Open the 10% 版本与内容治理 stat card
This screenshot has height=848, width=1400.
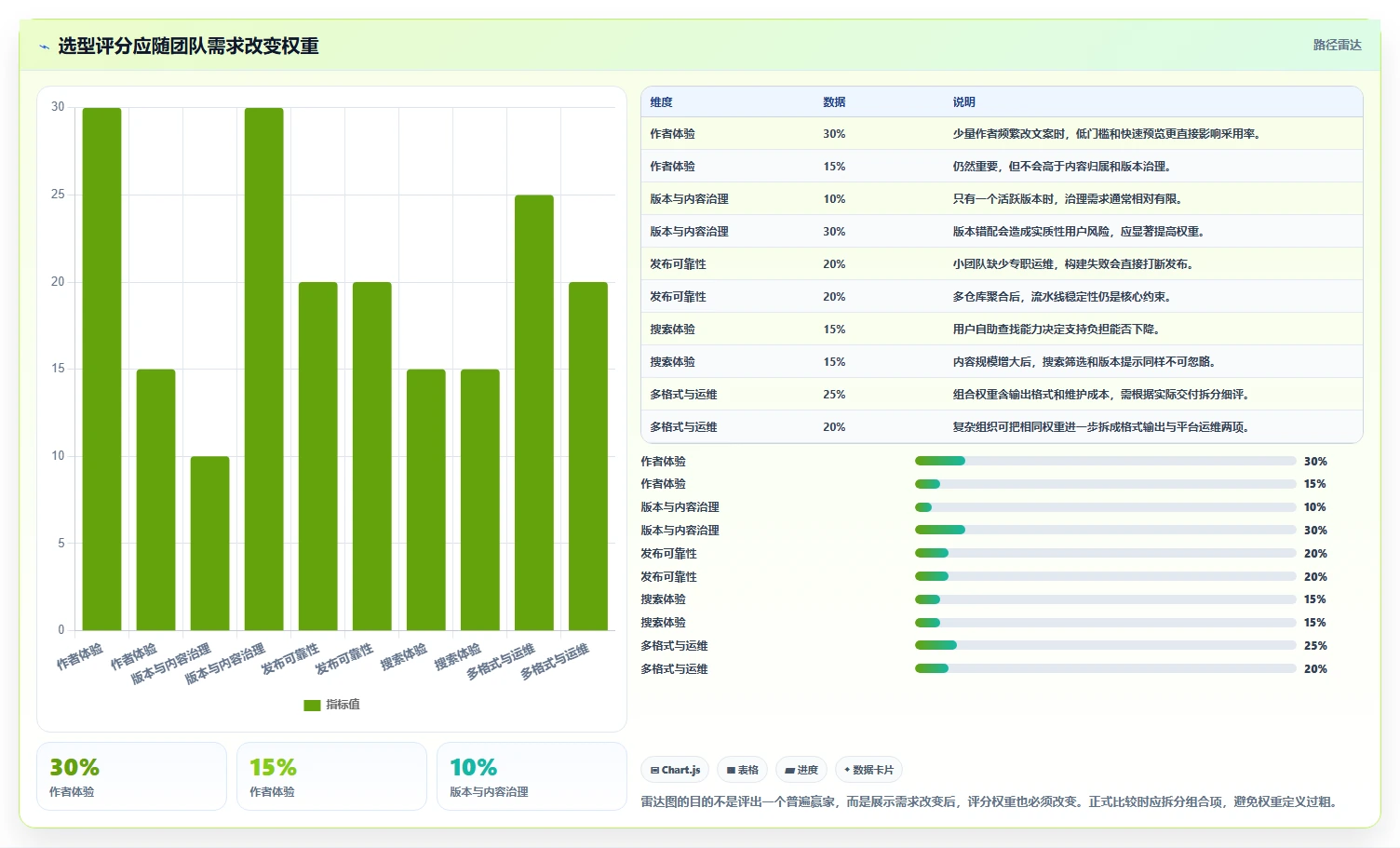tap(532, 776)
